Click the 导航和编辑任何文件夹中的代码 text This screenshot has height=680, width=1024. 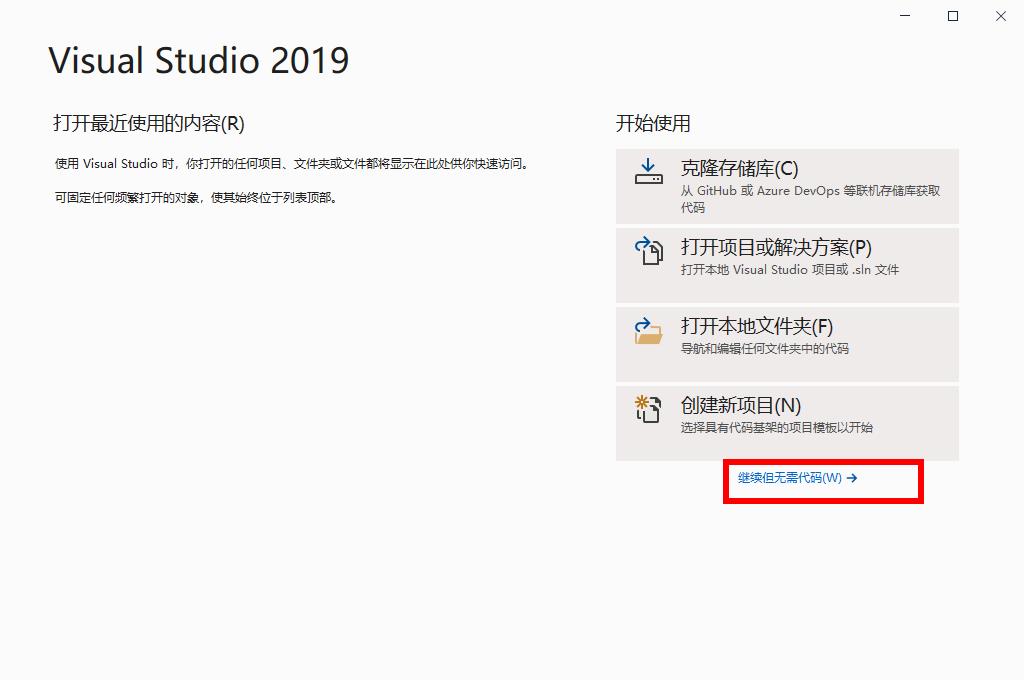pos(765,349)
